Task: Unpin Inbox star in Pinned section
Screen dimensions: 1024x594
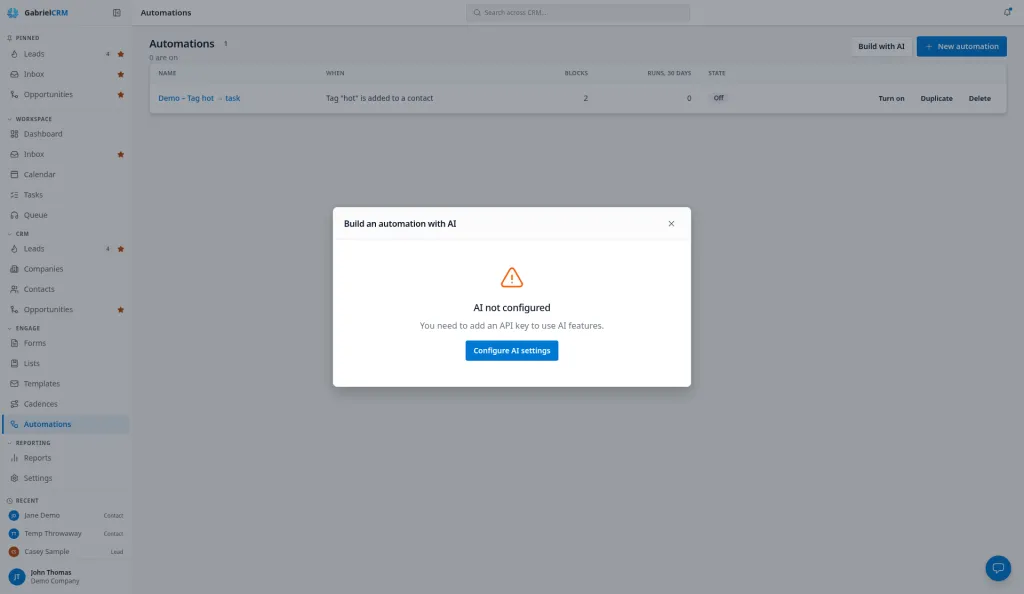Action: click(121, 74)
